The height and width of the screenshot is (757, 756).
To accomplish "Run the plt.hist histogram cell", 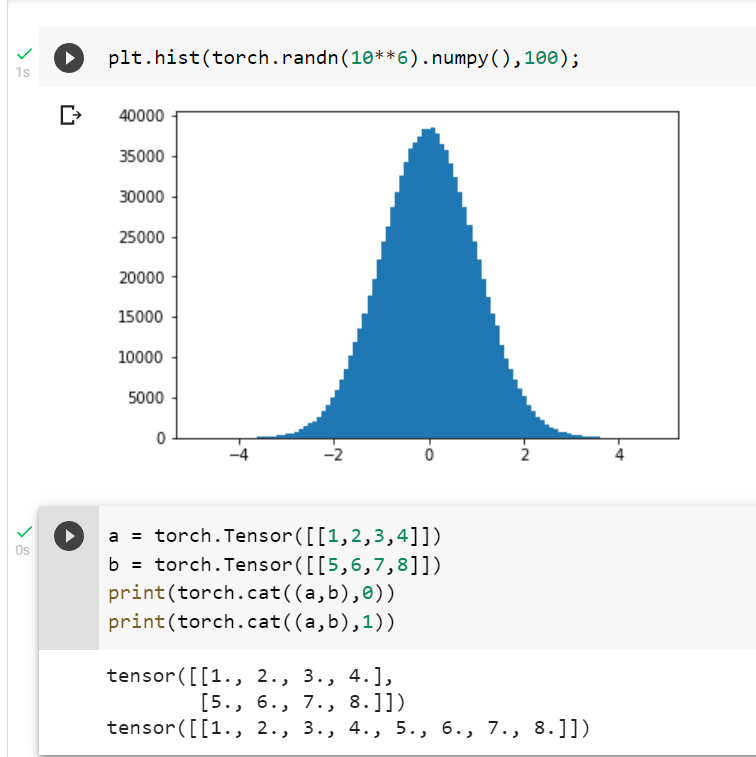I will pyautogui.click(x=69, y=58).
